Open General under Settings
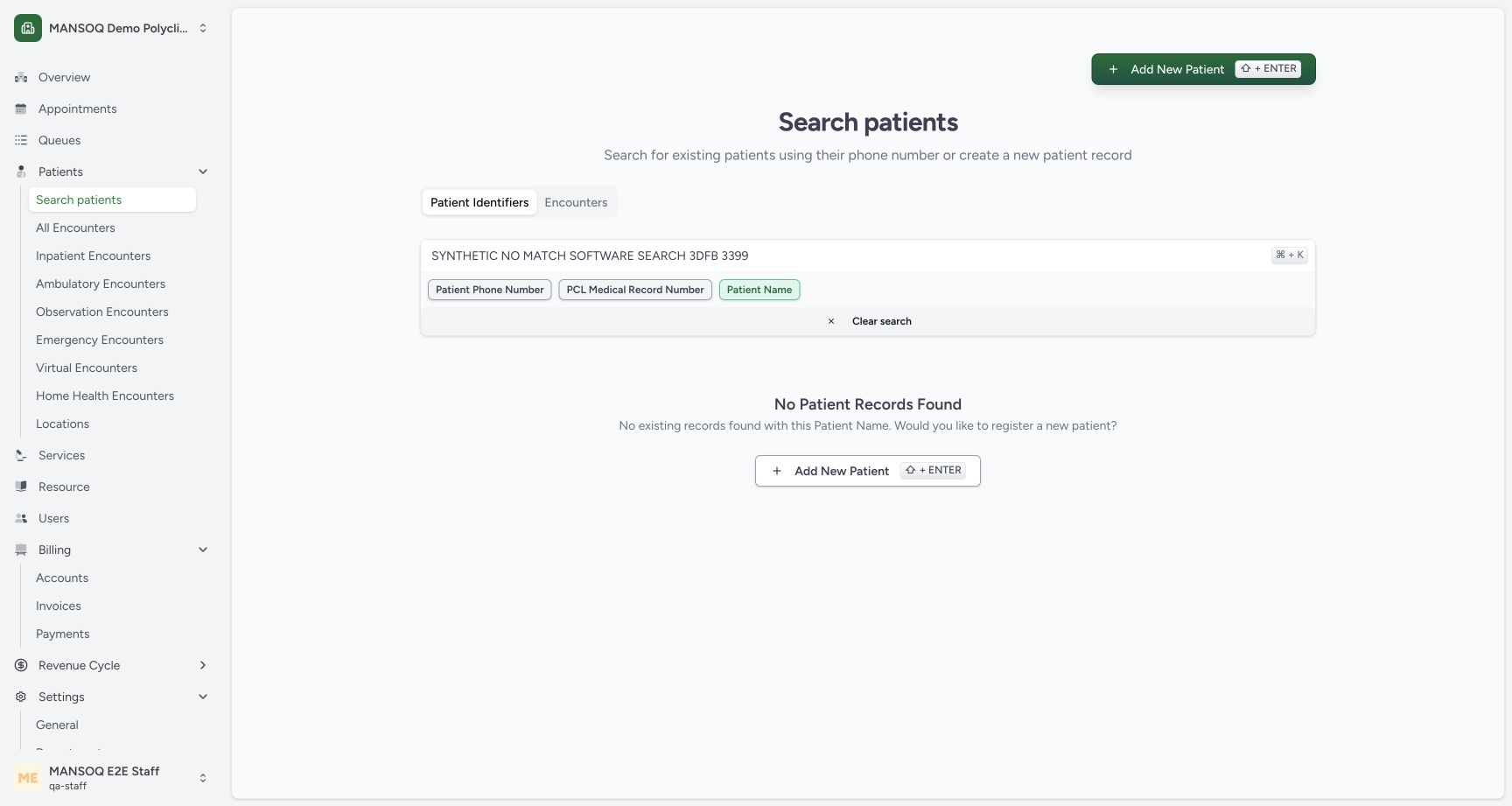The height and width of the screenshot is (806, 1512). tap(112, 725)
